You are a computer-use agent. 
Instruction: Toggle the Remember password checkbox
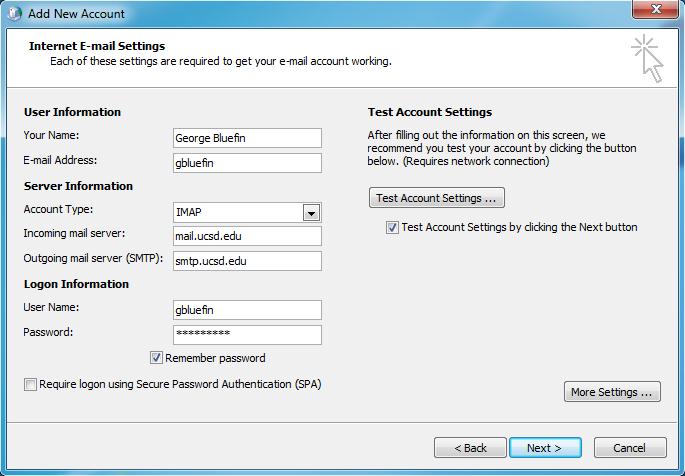click(x=156, y=358)
